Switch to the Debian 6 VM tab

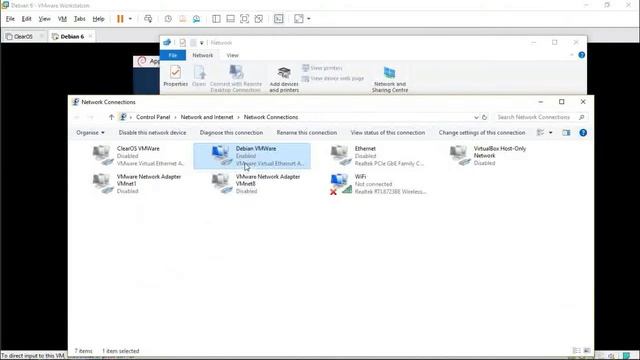click(72, 36)
